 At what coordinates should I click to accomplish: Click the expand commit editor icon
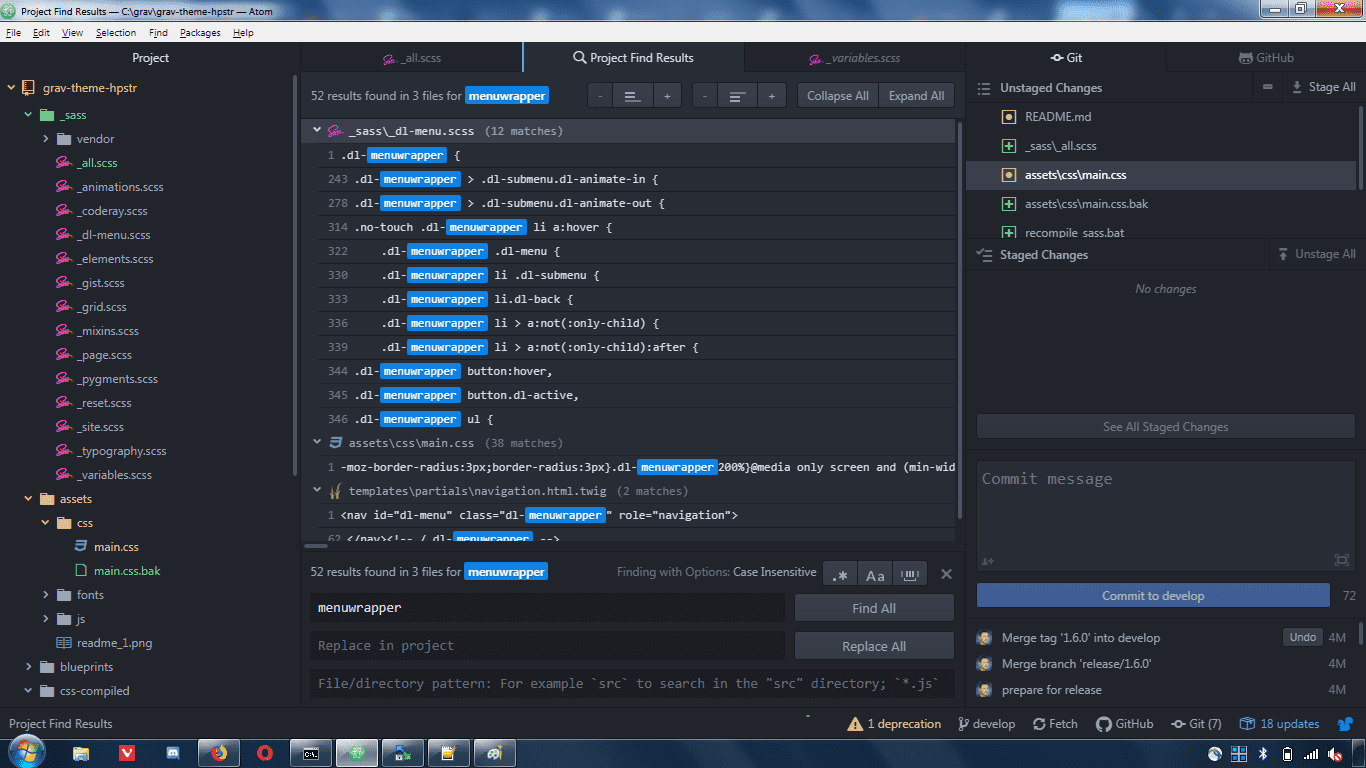pos(1342,562)
